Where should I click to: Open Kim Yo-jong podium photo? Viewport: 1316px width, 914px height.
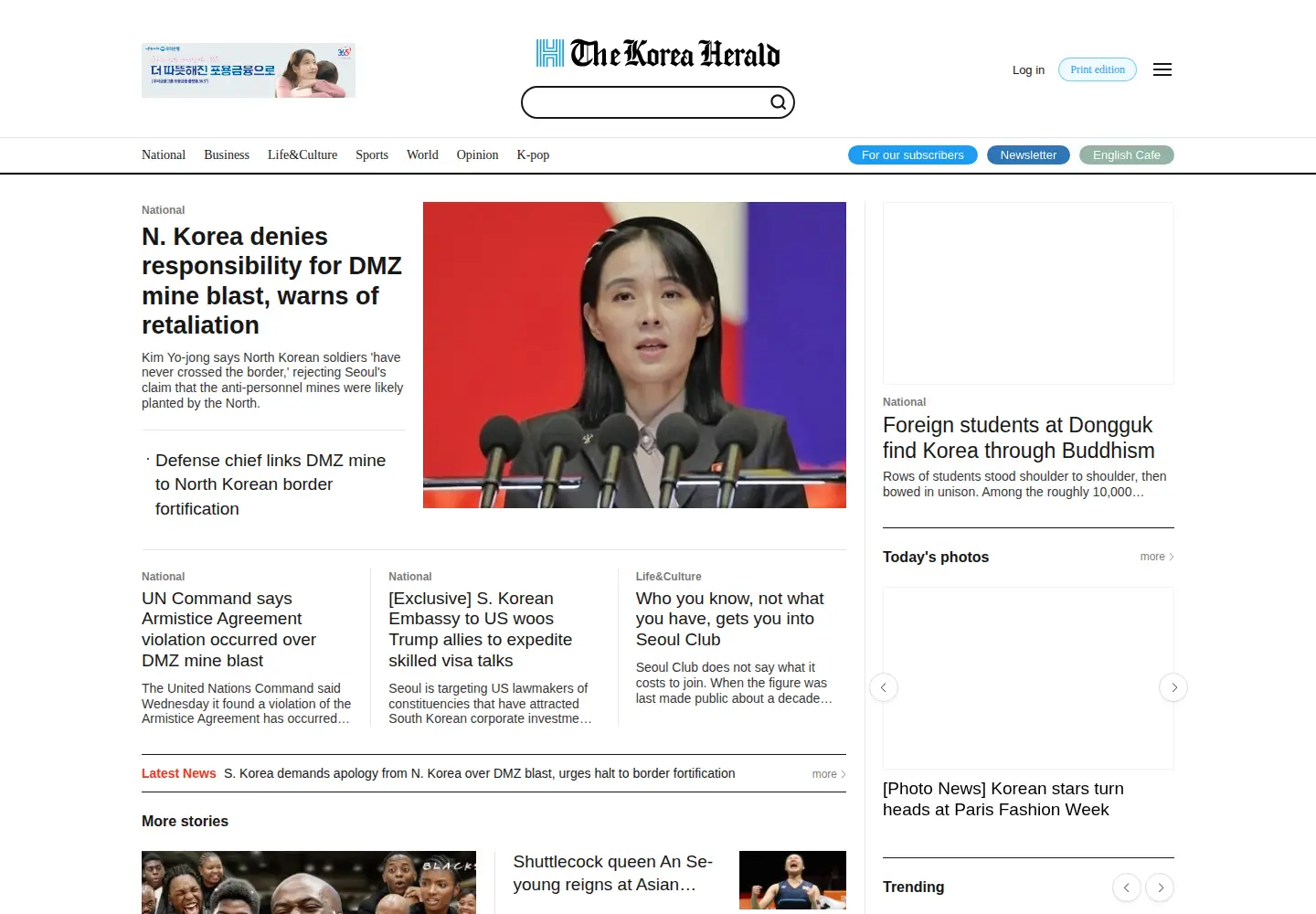click(x=634, y=355)
